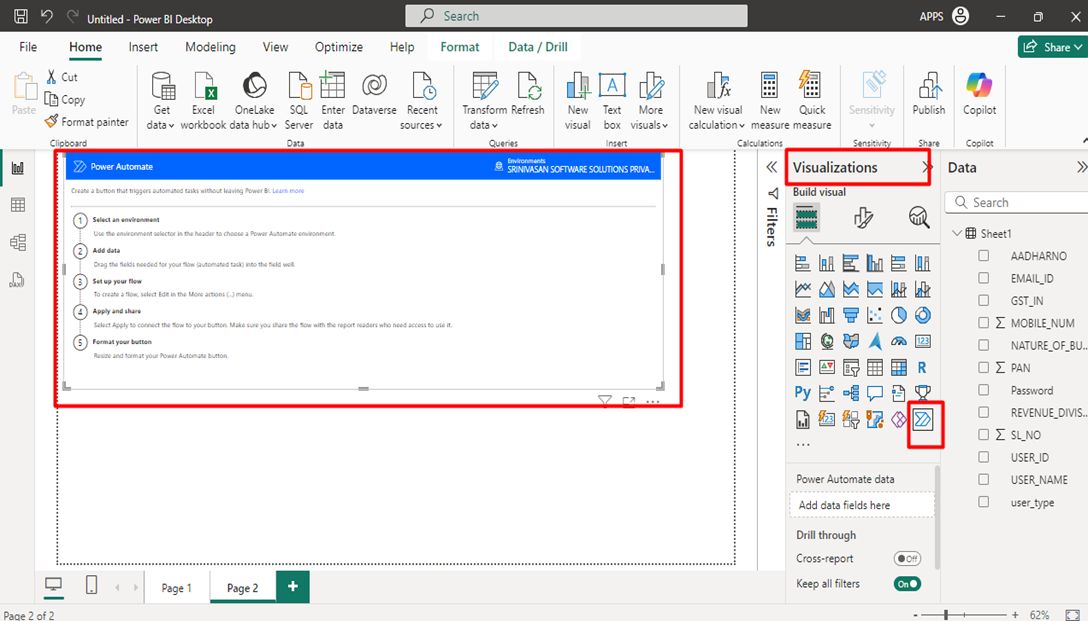Image resolution: width=1088 pixels, height=621 pixels.
Task: Open the File menu
Action: (x=28, y=47)
